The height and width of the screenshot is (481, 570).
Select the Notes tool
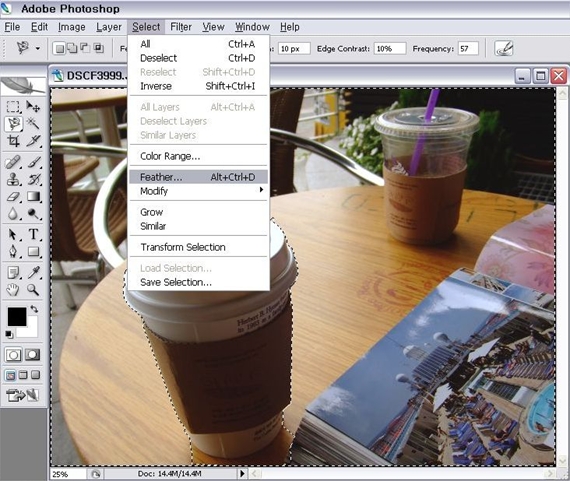13,272
